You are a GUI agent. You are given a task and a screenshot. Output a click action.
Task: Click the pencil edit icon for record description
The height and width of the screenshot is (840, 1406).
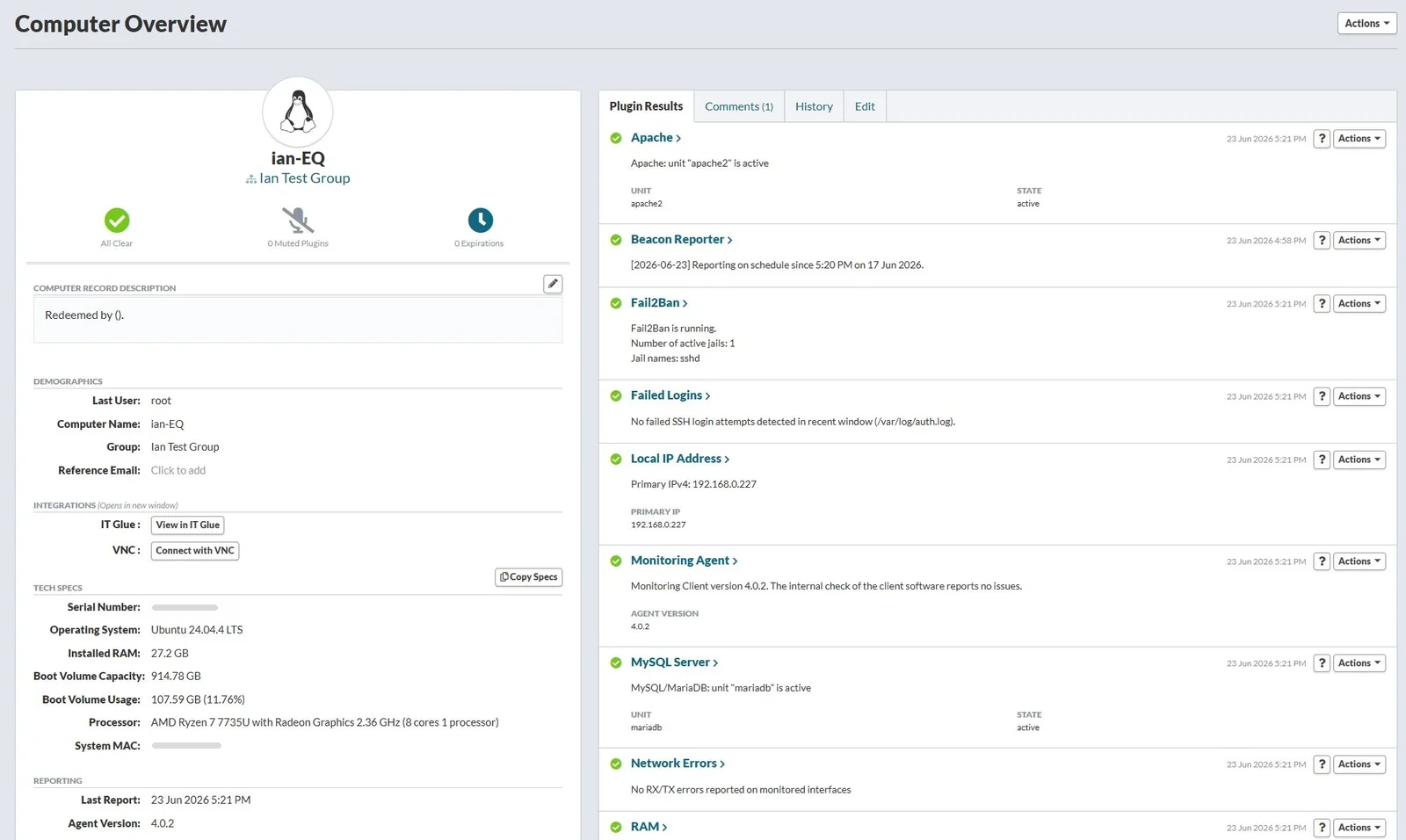pos(553,284)
